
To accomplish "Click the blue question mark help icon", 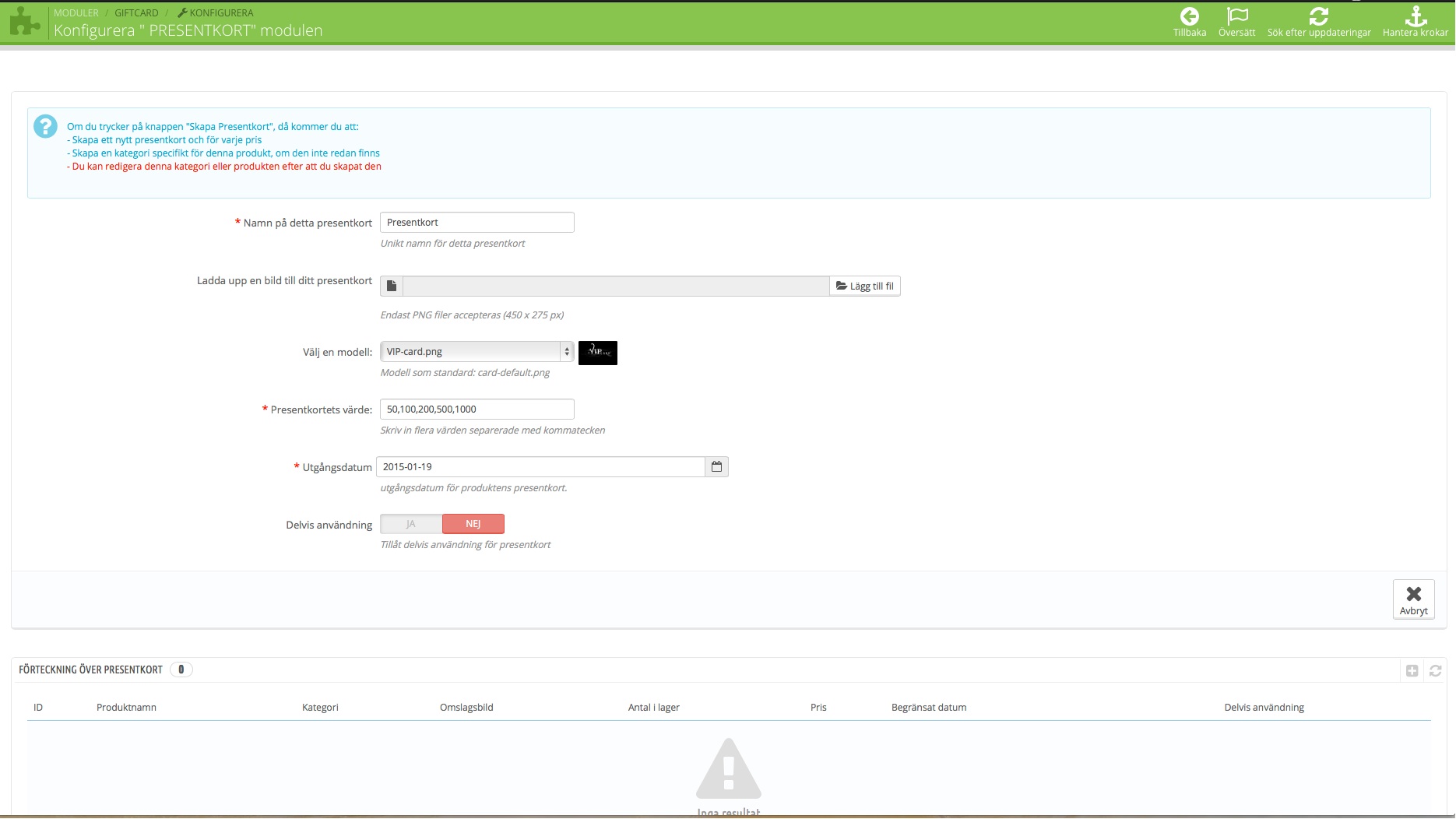I will [45, 126].
